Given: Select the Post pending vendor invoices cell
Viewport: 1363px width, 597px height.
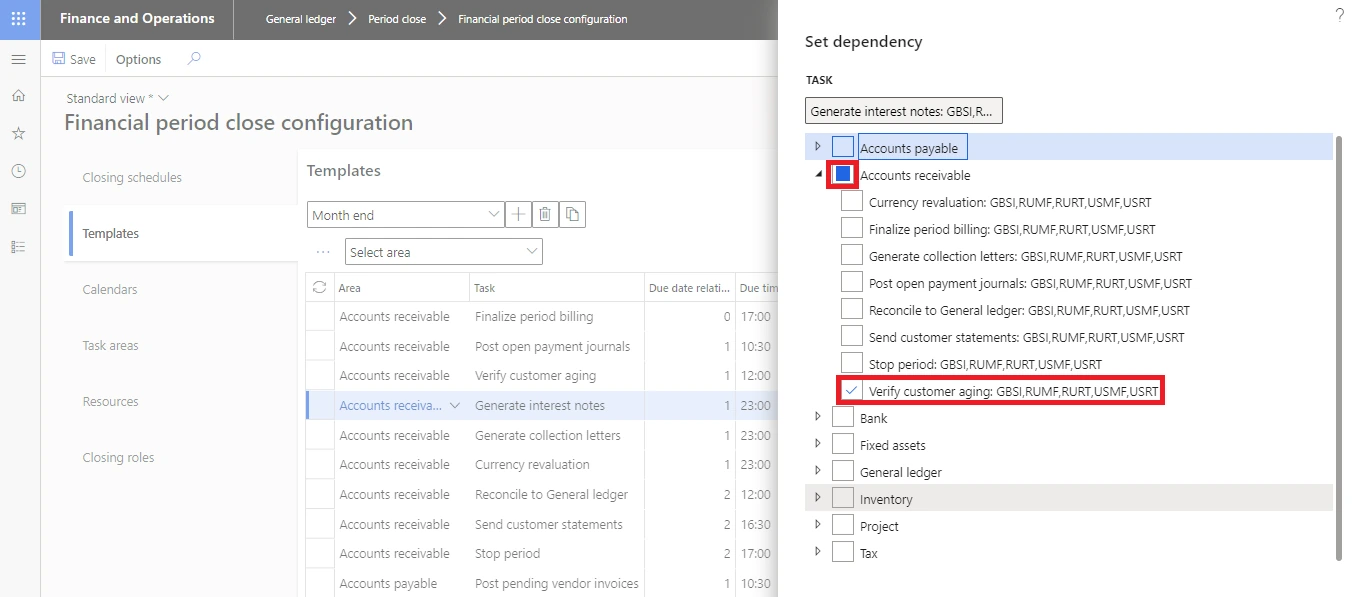Looking at the screenshot, I should (x=556, y=583).
